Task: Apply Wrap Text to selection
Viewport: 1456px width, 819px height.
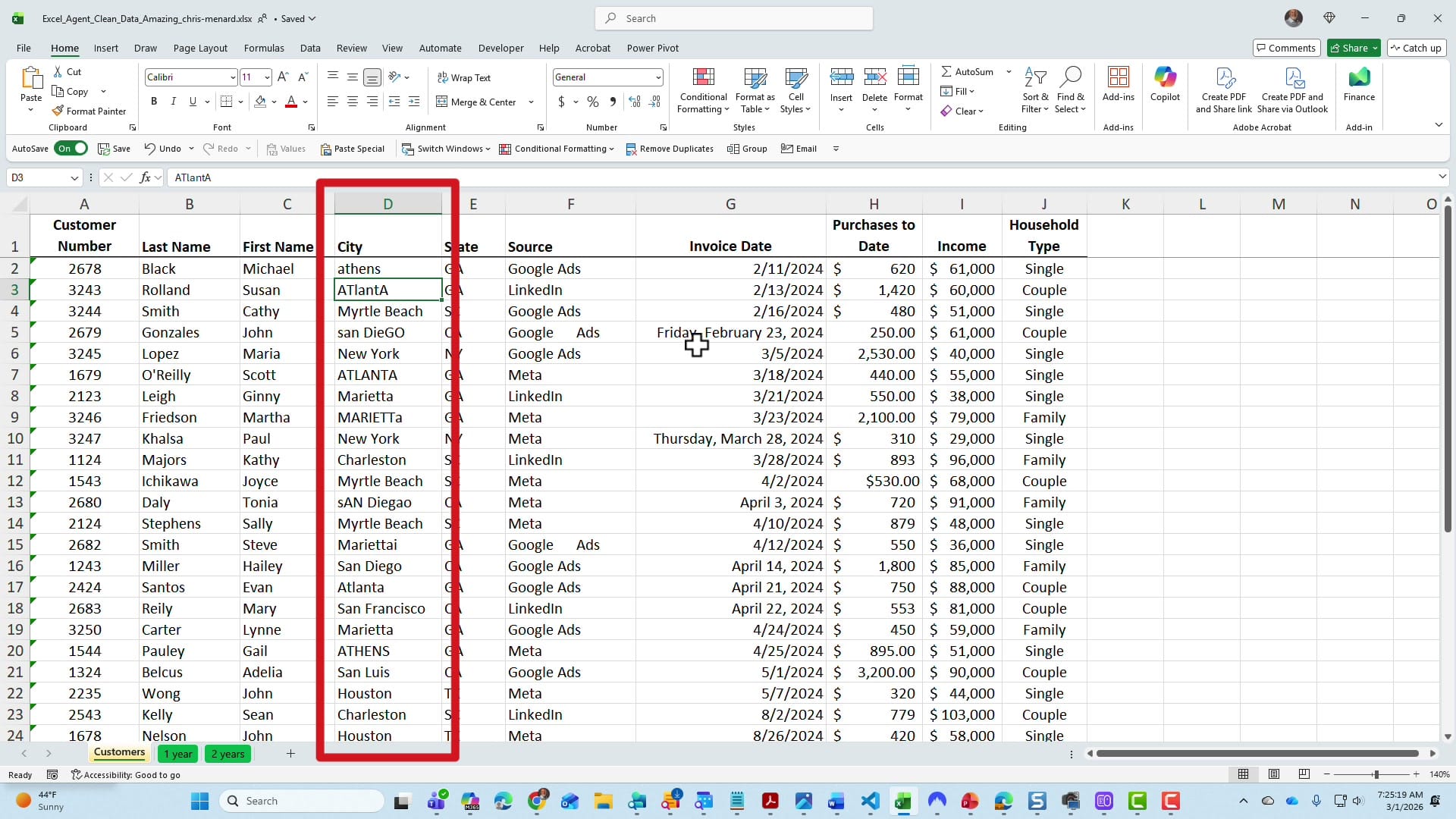Action: (465, 77)
